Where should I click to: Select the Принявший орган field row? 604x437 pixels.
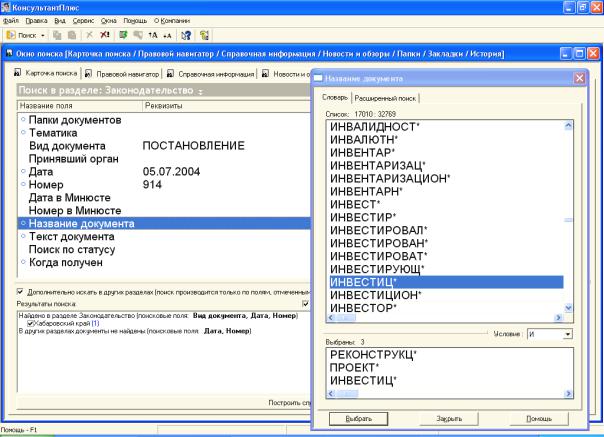pos(164,159)
